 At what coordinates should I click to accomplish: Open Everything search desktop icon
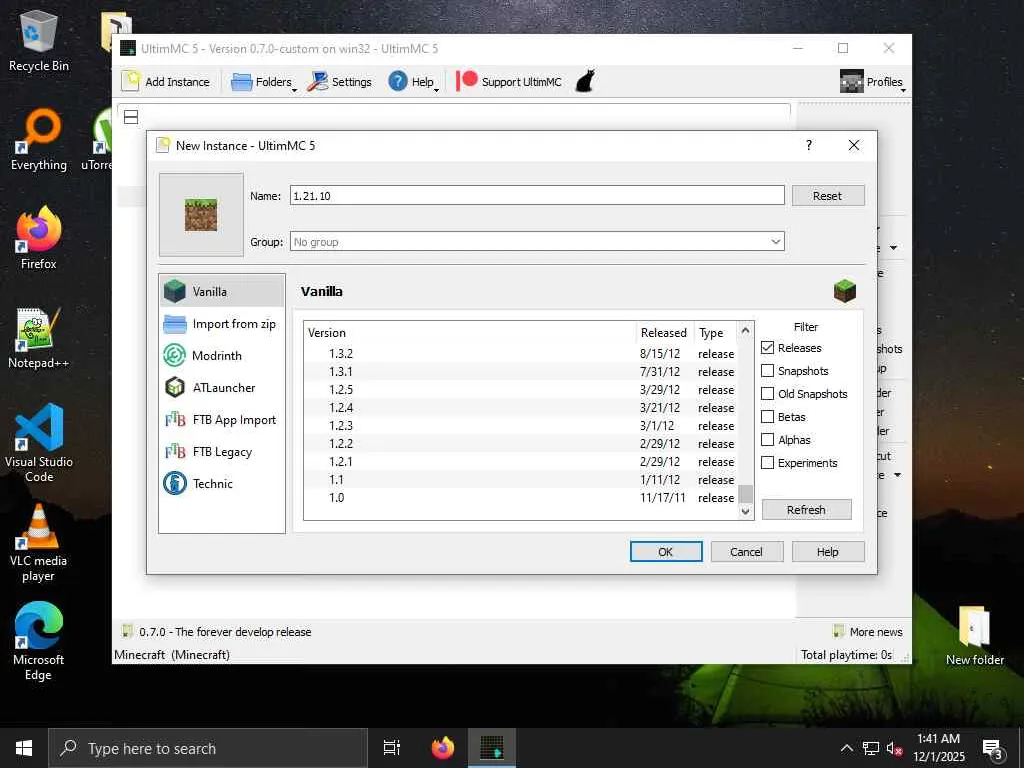point(39,140)
